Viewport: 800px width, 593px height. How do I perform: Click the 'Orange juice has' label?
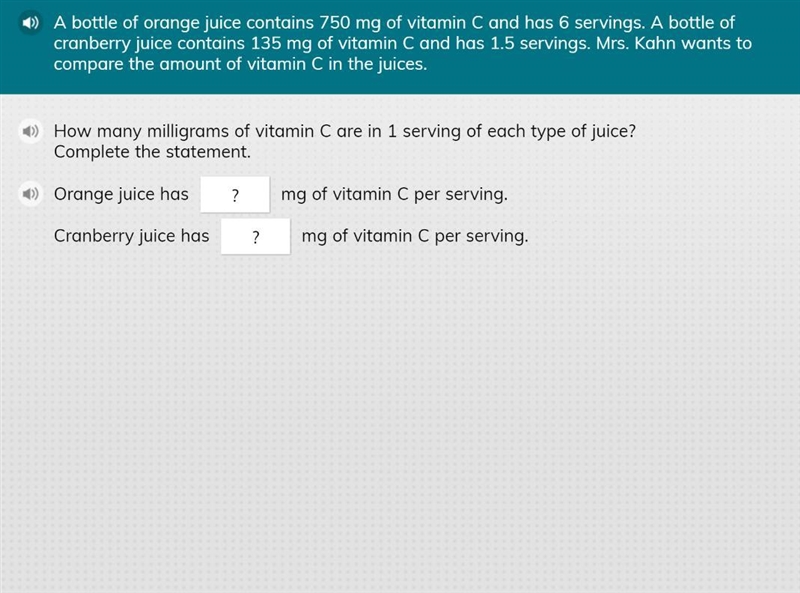(x=121, y=194)
